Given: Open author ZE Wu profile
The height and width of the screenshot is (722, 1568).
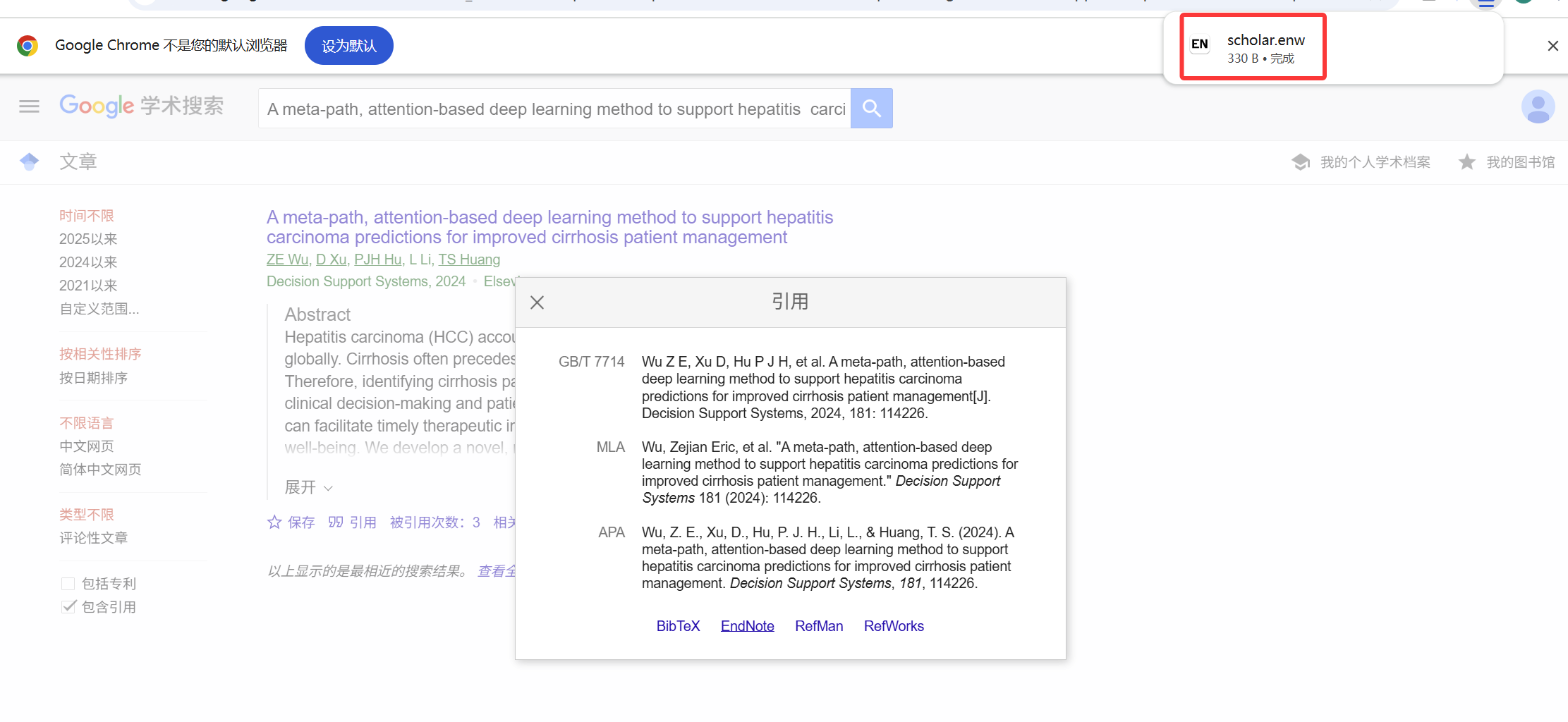Looking at the screenshot, I should click(288, 259).
